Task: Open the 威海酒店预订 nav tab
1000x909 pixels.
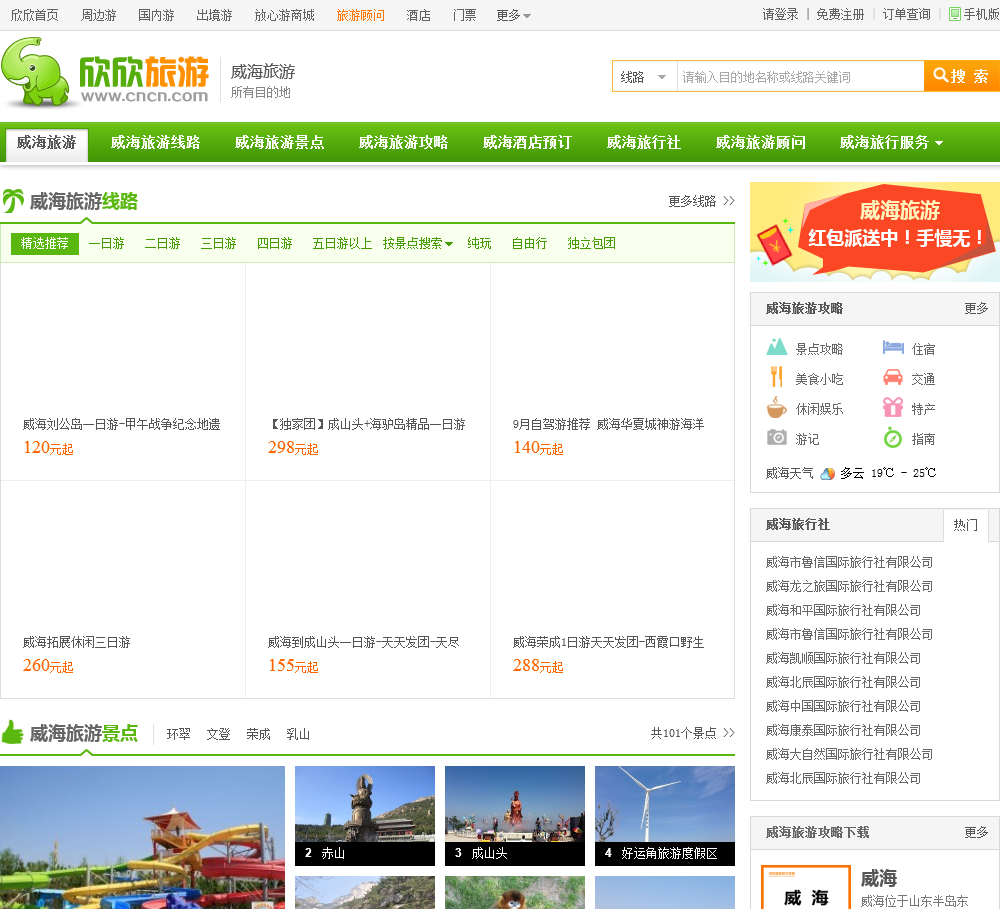Action: pyautogui.click(x=527, y=142)
